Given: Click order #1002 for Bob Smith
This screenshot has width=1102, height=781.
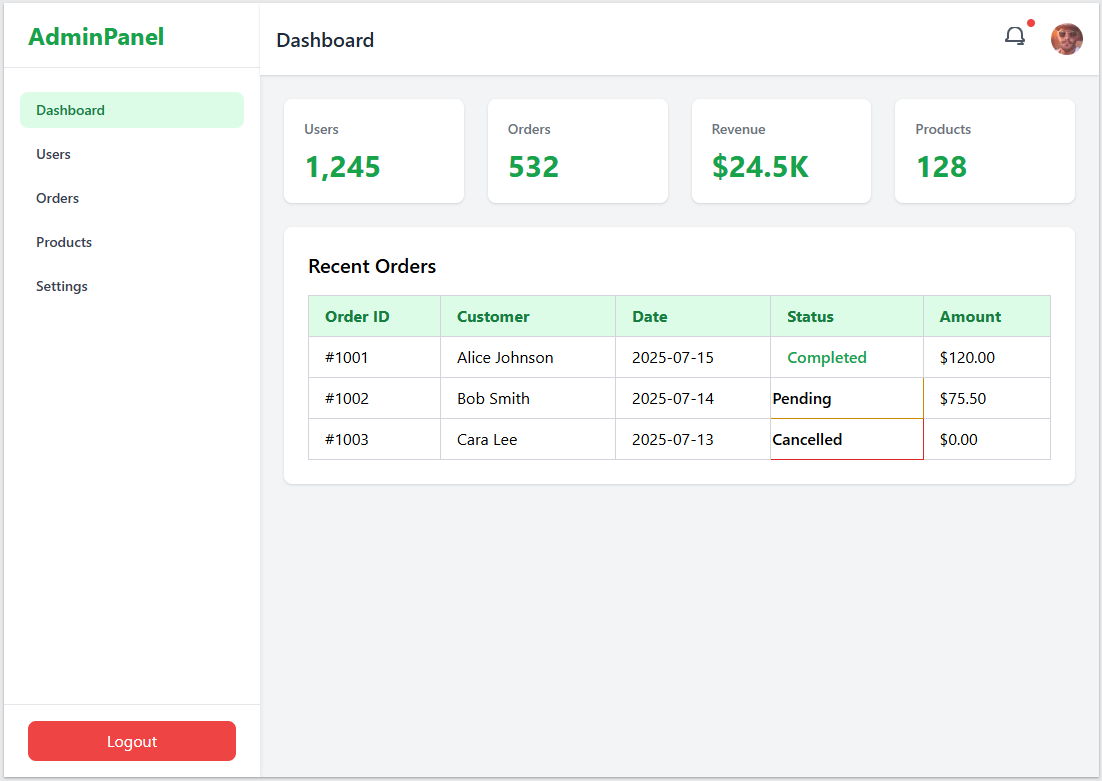Looking at the screenshot, I should [x=371, y=398].
